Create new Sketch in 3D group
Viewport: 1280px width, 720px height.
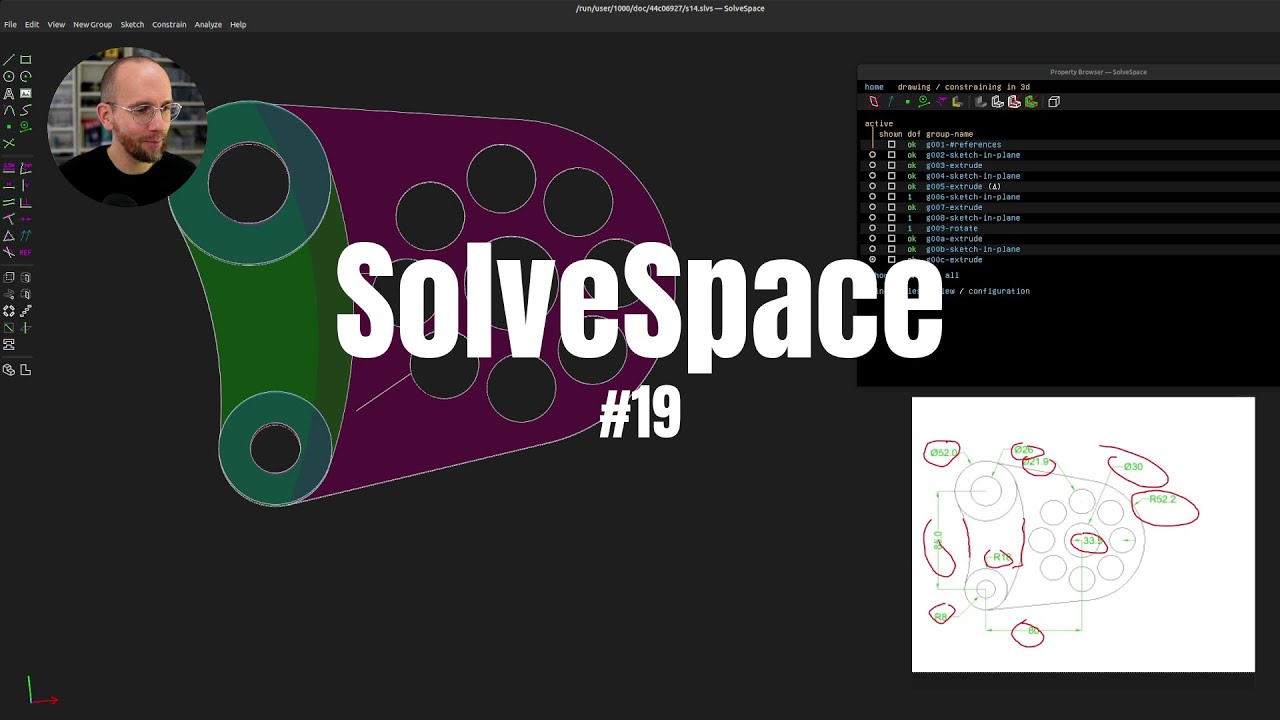coord(26,328)
